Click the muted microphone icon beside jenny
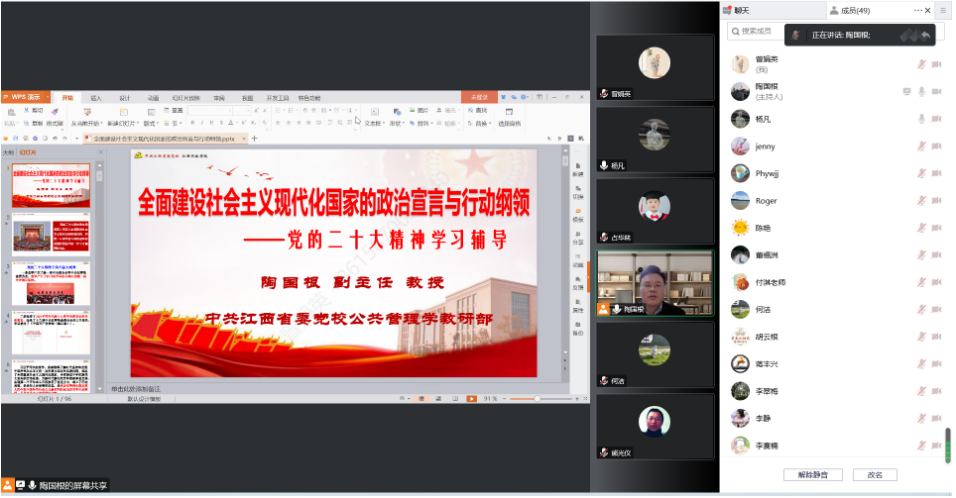This screenshot has height=498, width=956. [x=921, y=146]
